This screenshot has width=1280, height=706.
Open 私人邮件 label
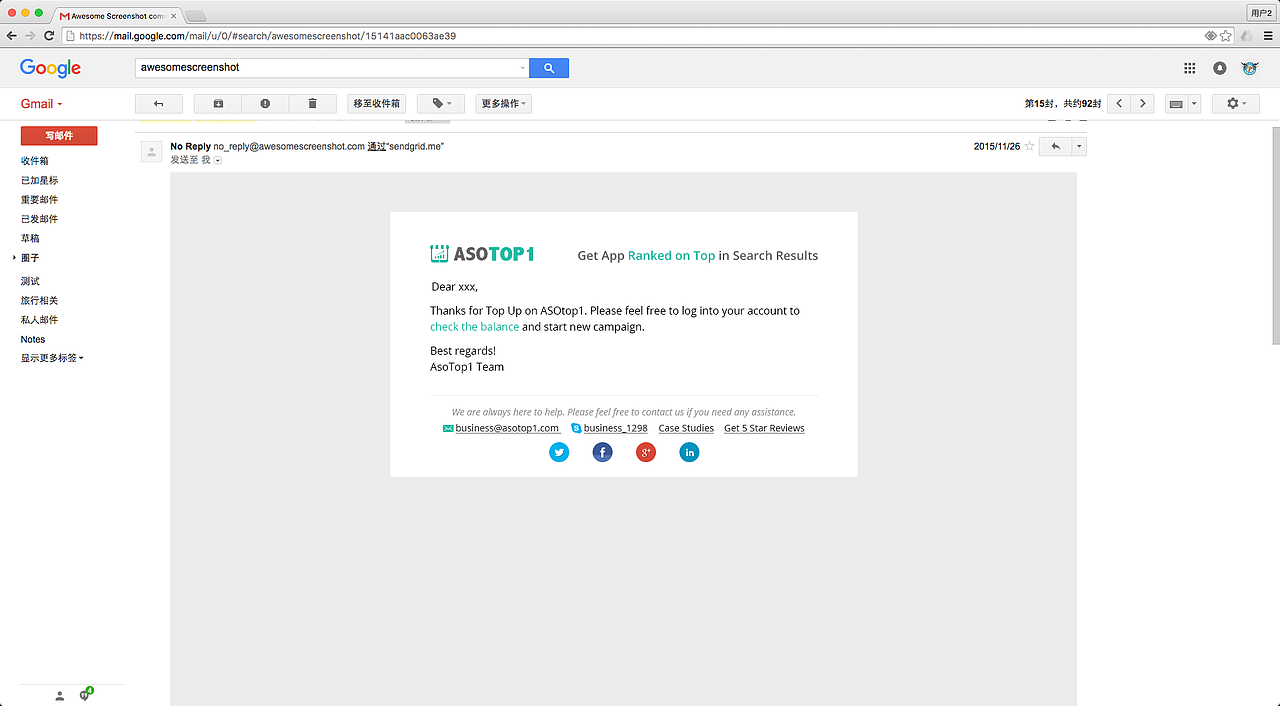tap(40, 319)
